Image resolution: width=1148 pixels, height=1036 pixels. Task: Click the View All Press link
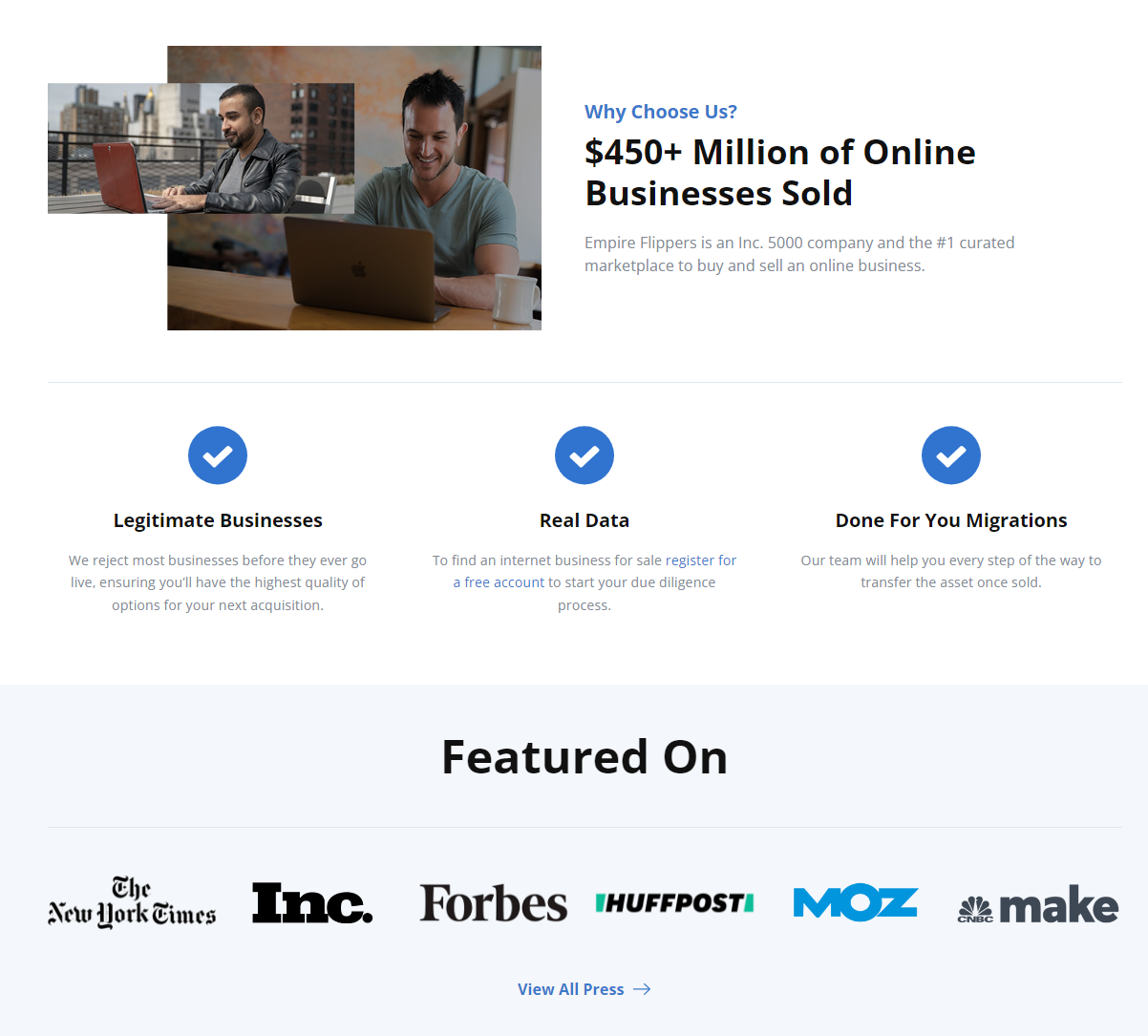(570, 989)
